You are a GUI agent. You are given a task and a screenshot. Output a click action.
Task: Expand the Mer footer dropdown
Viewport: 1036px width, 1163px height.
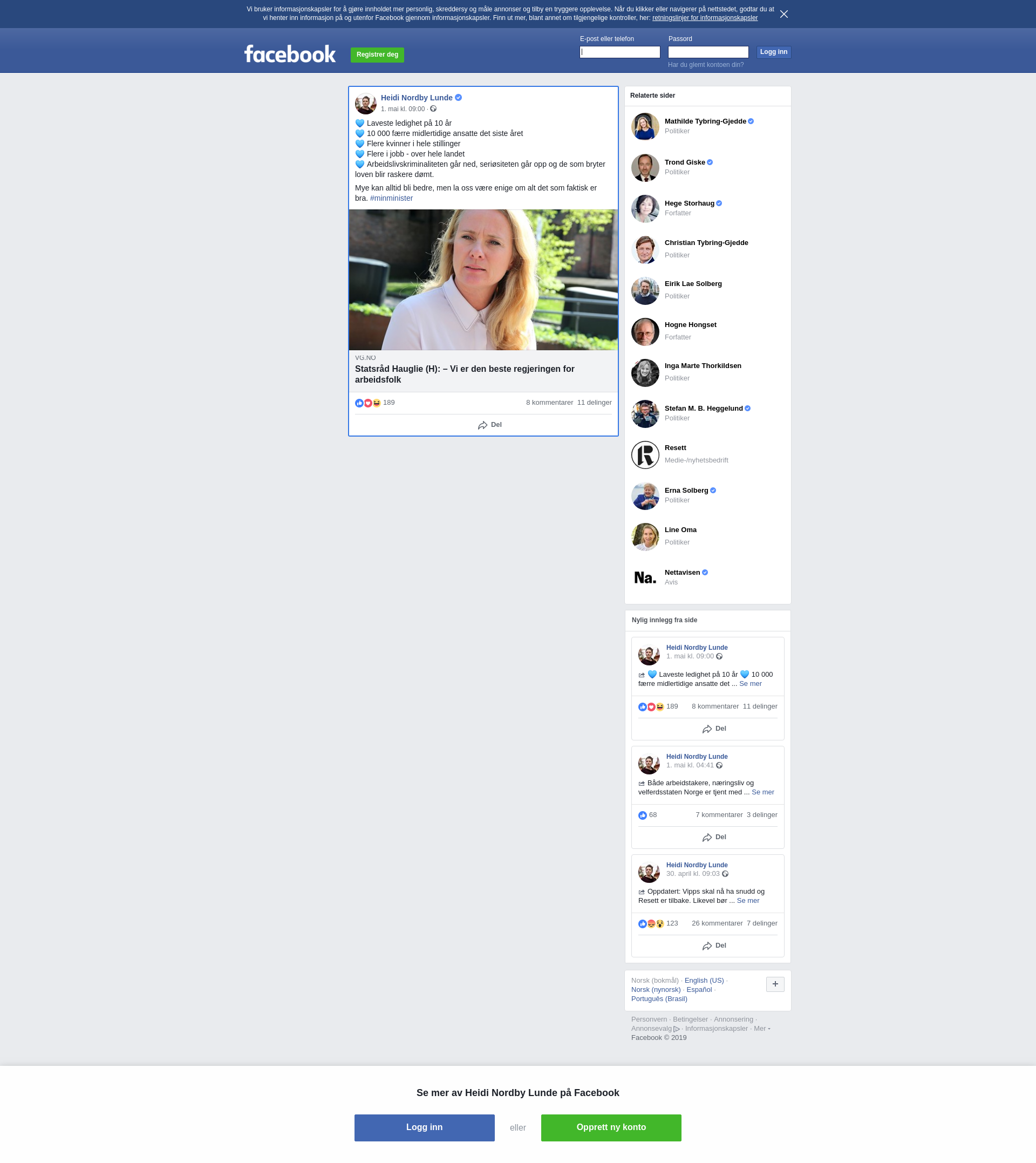click(x=762, y=1028)
